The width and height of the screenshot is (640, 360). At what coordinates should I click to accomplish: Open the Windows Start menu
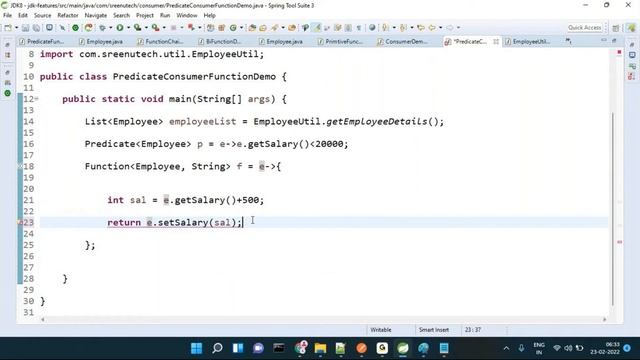[196, 348]
